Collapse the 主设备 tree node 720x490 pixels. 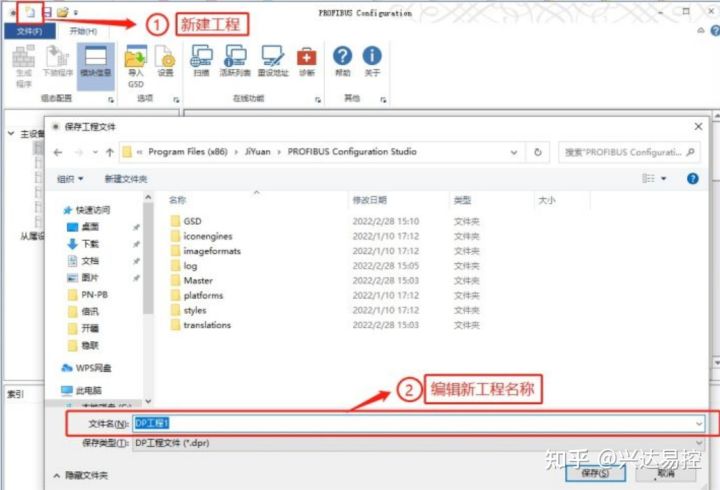11,134
